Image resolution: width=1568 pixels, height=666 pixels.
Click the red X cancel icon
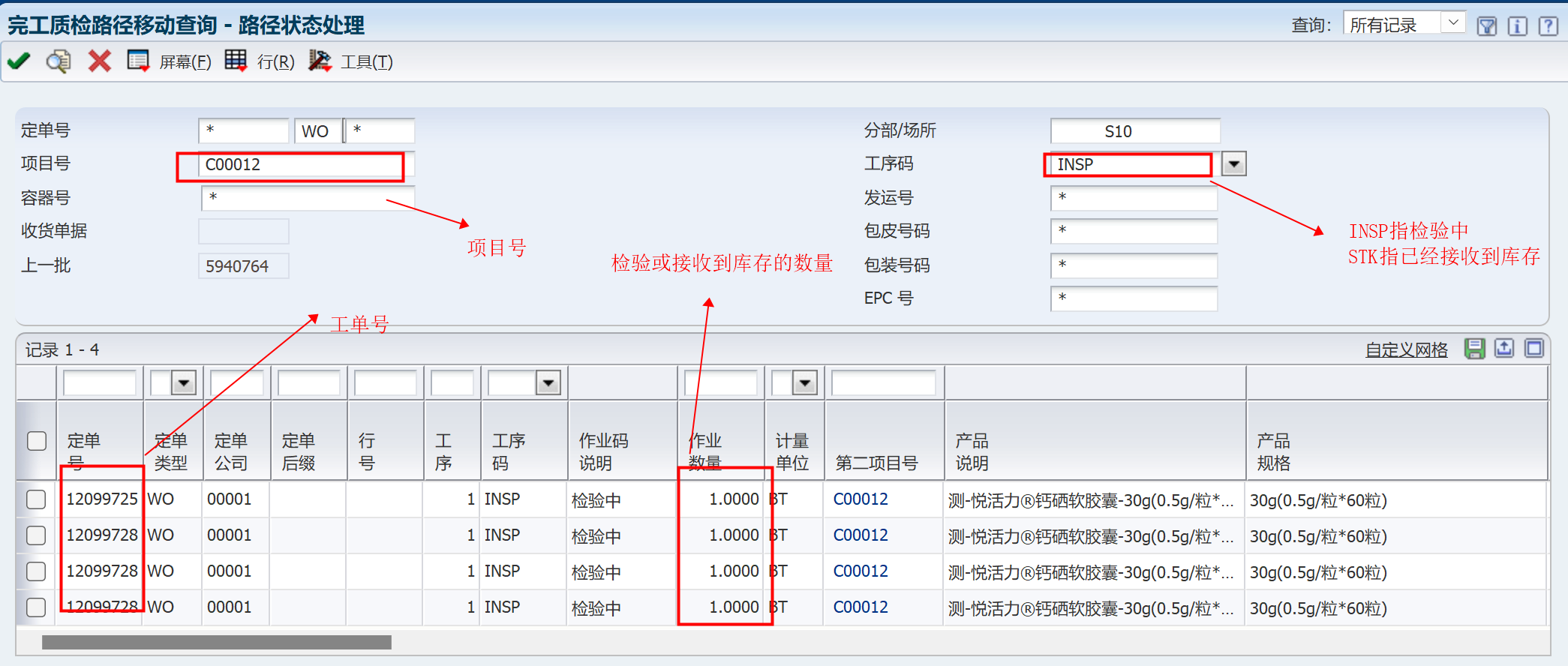(99, 61)
